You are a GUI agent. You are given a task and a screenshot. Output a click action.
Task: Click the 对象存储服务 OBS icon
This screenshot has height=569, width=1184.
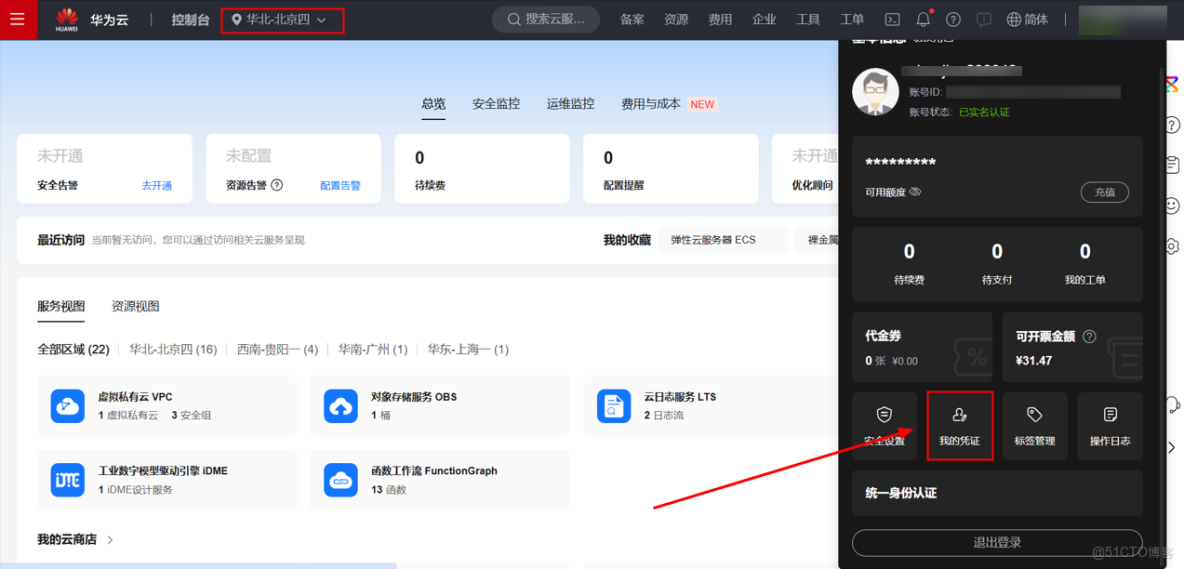pos(341,406)
